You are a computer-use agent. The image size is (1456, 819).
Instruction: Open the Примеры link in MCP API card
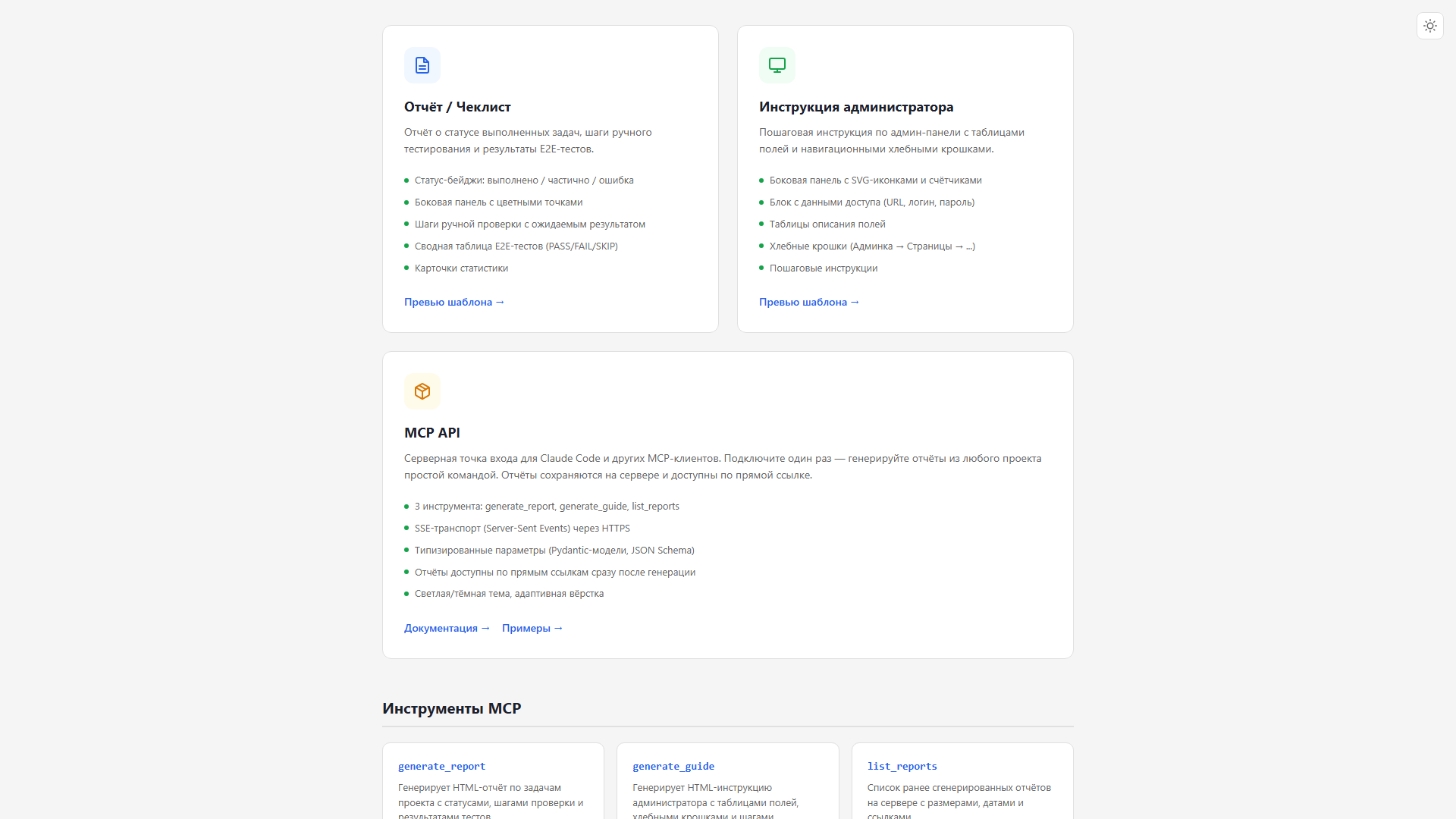532,628
